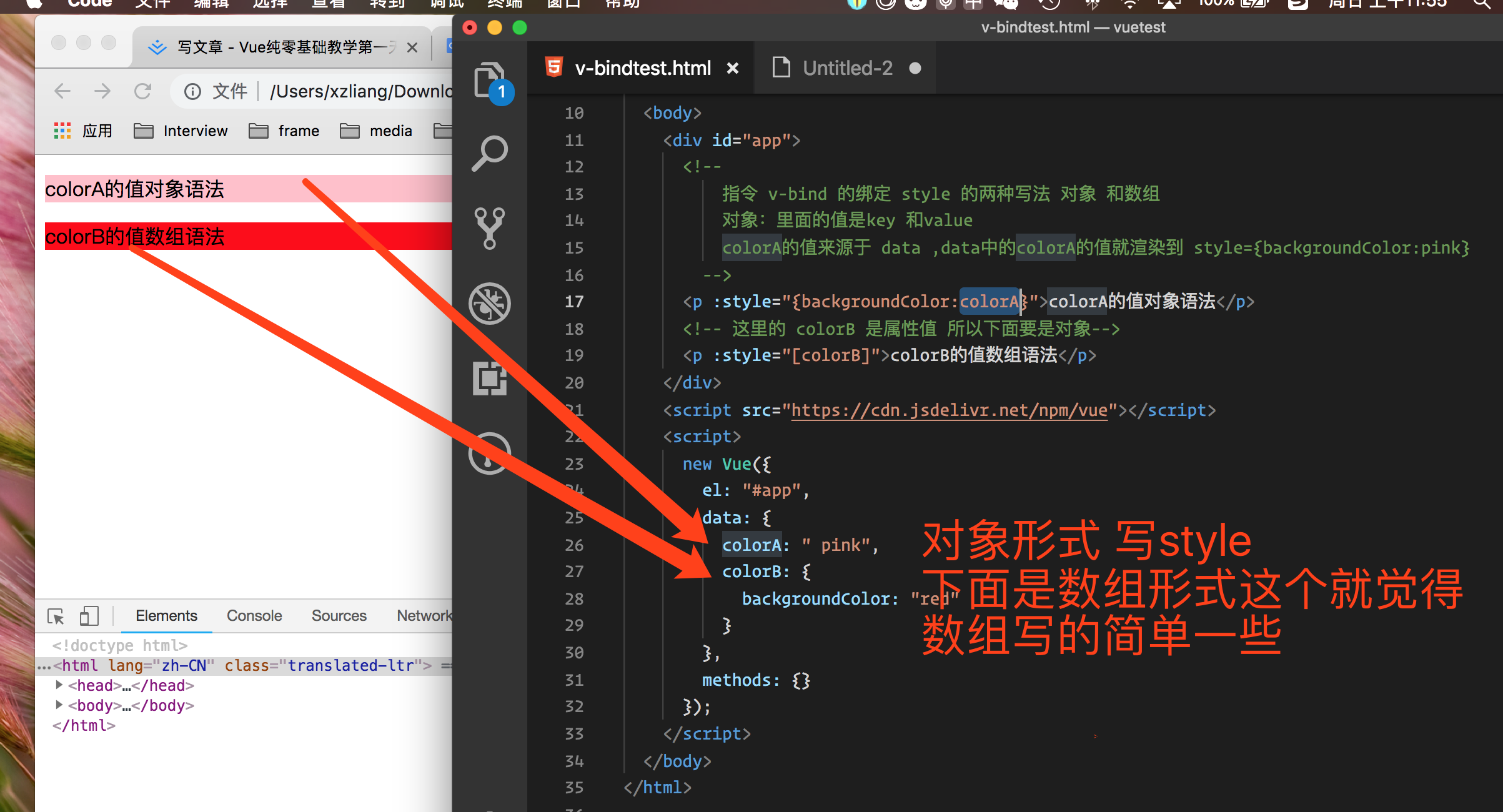Click the Chrome back navigation arrow

[x=62, y=92]
